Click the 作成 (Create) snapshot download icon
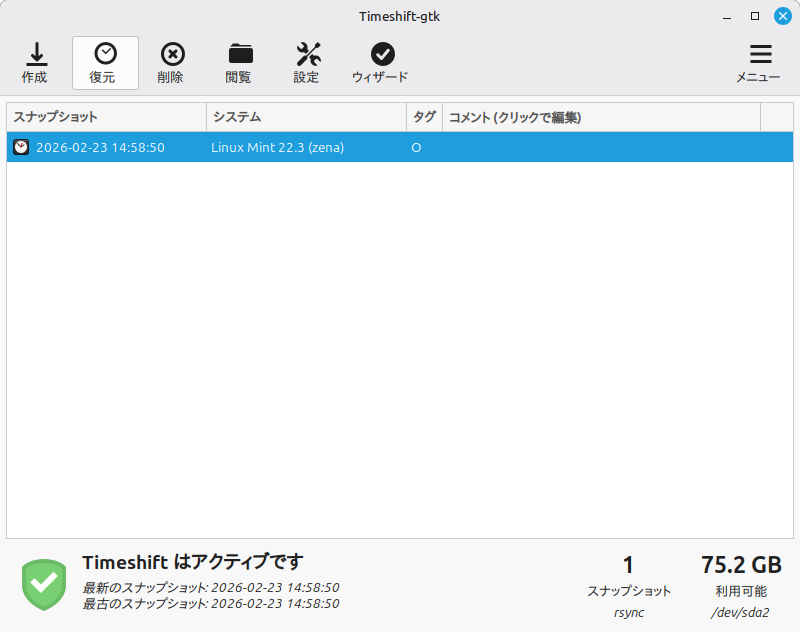This screenshot has height=632, width=800. (36, 55)
